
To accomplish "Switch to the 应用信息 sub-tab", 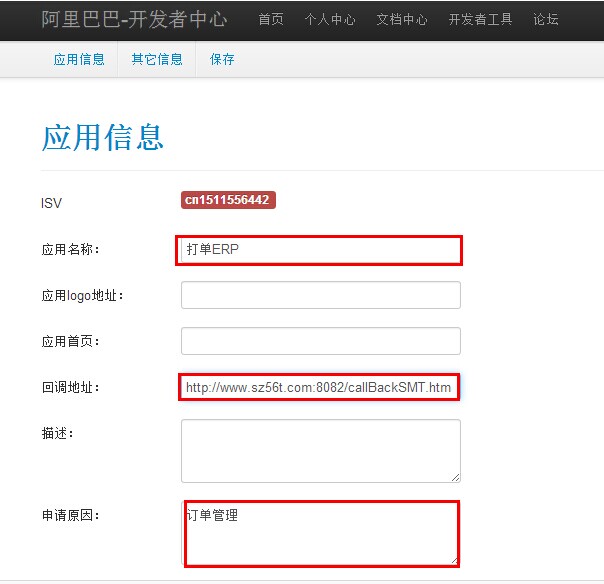I will [79, 59].
